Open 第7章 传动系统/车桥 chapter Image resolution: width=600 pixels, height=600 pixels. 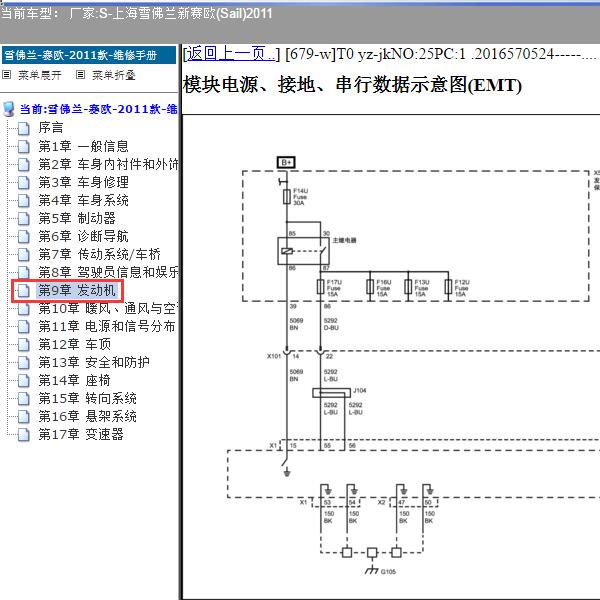coord(99,254)
